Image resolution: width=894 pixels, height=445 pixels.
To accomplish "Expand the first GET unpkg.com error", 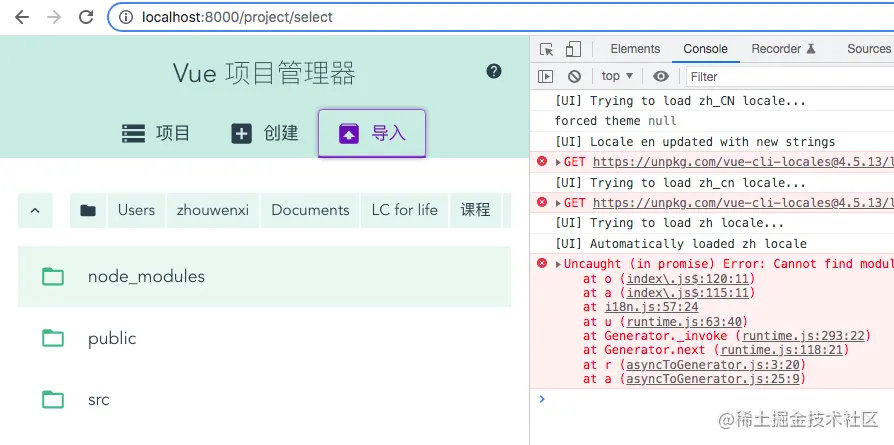I will point(558,163).
